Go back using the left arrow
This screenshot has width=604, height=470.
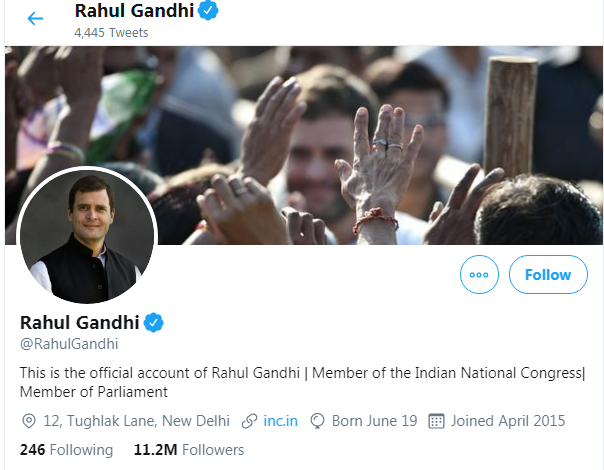click(x=35, y=19)
